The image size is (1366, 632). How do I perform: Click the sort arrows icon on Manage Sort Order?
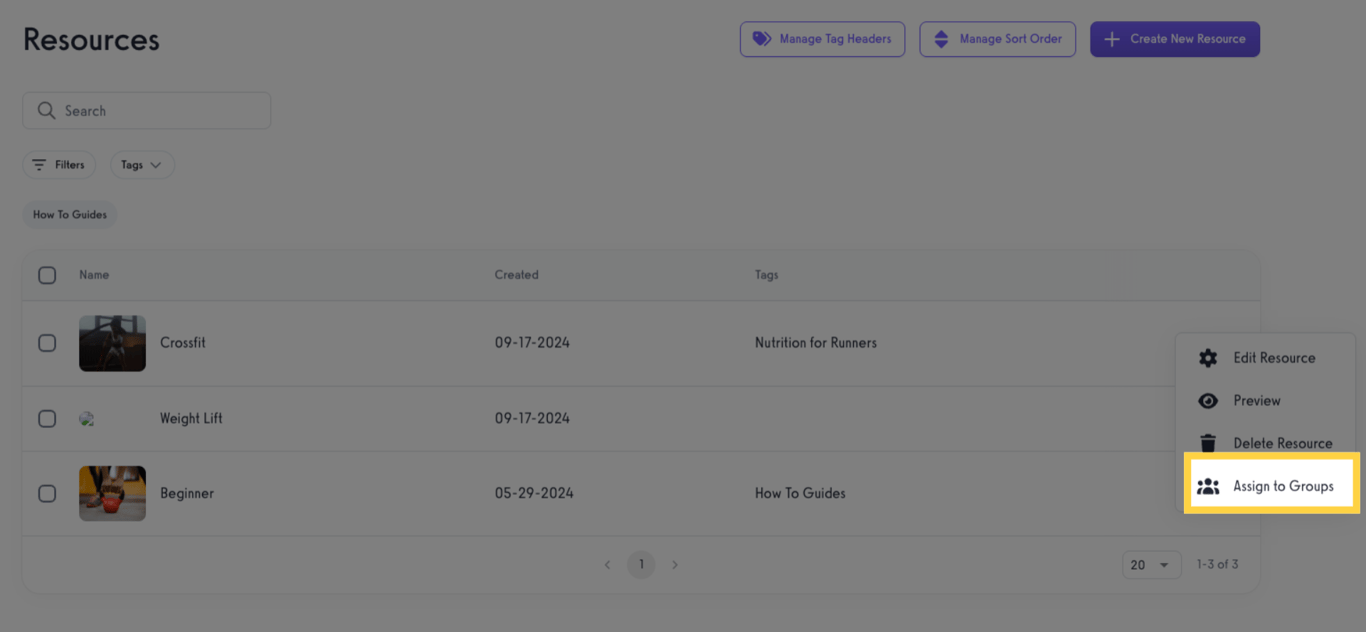click(x=941, y=38)
